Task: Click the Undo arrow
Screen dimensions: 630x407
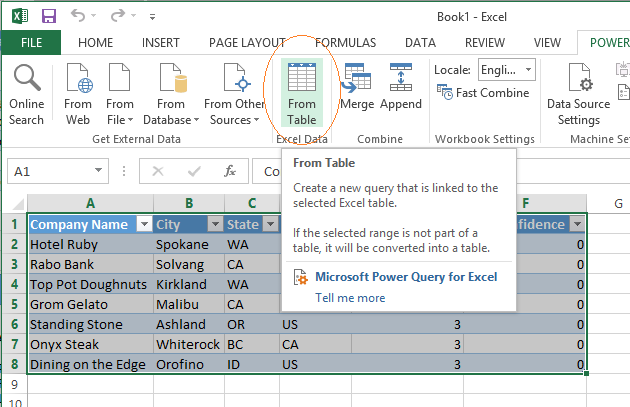Action: click(78, 16)
